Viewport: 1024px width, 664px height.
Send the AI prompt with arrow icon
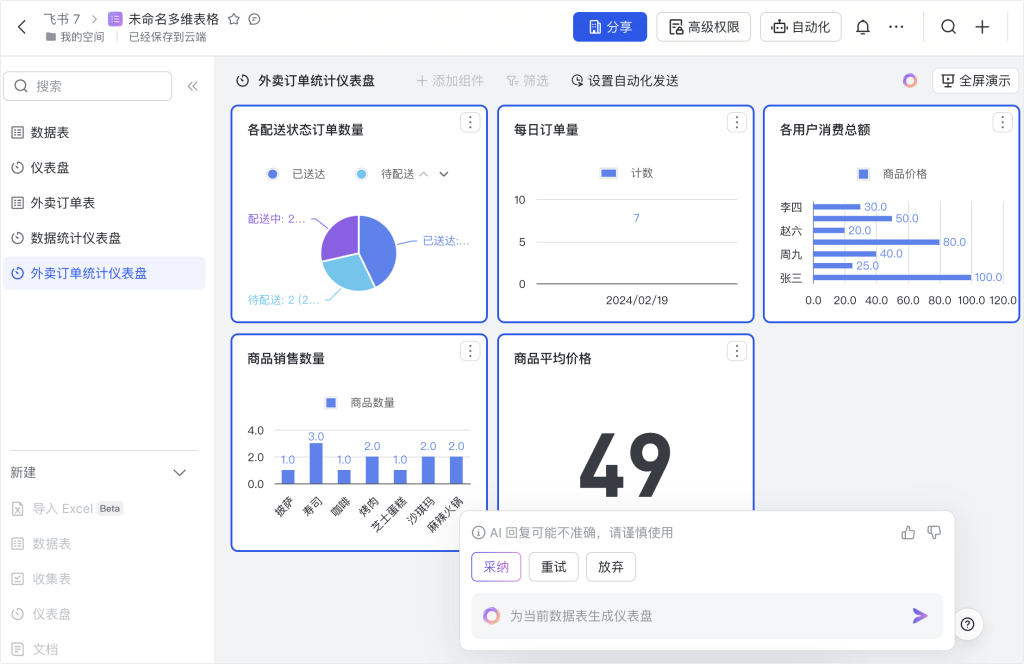tap(920, 616)
